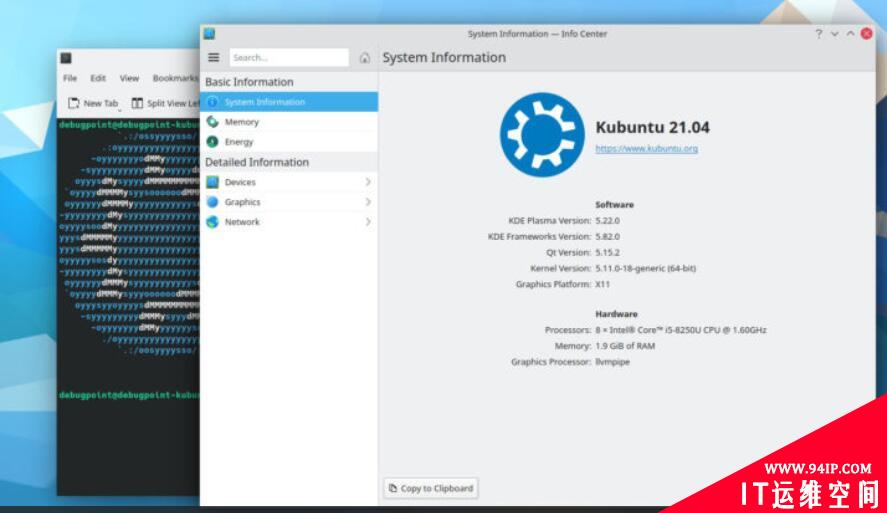Click the System Information info icon
This screenshot has width=887, height=513.
pos(213,102)
